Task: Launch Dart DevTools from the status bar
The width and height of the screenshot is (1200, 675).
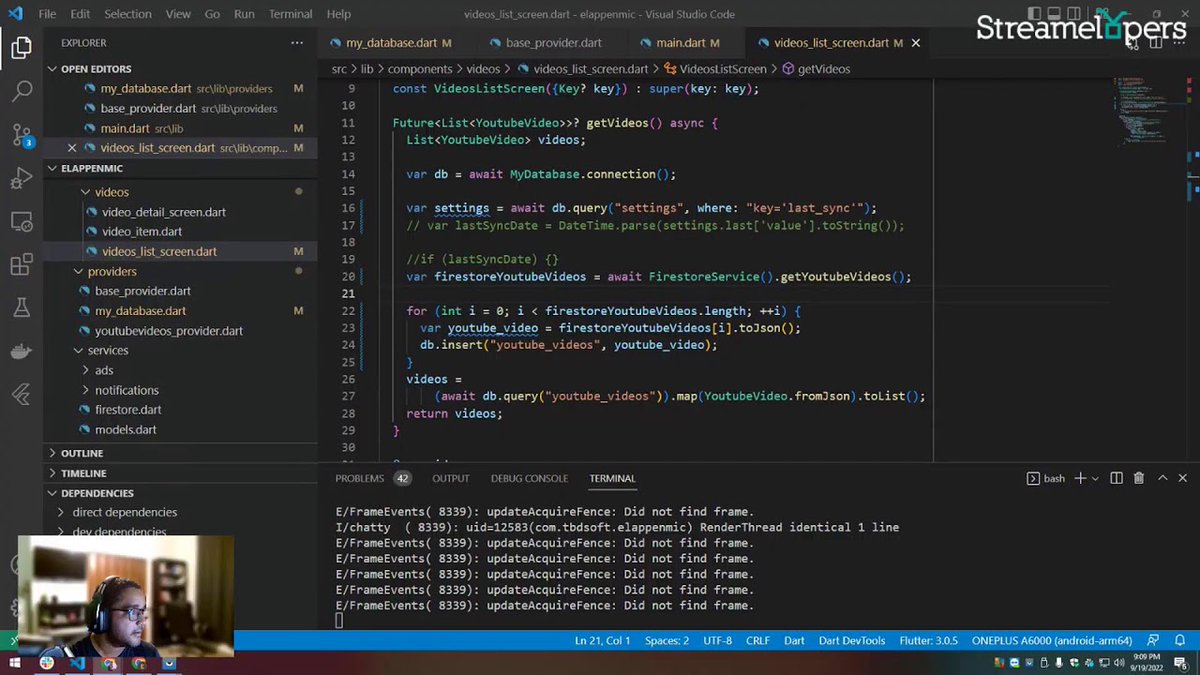Action: (851, 640)
